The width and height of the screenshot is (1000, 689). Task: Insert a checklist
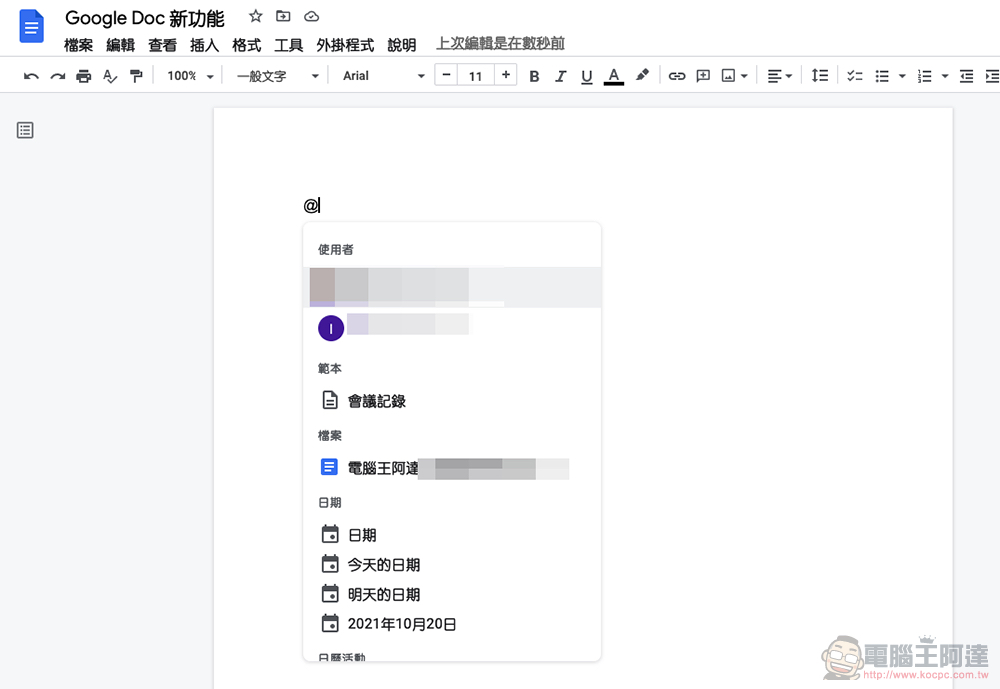pos(855,76)
